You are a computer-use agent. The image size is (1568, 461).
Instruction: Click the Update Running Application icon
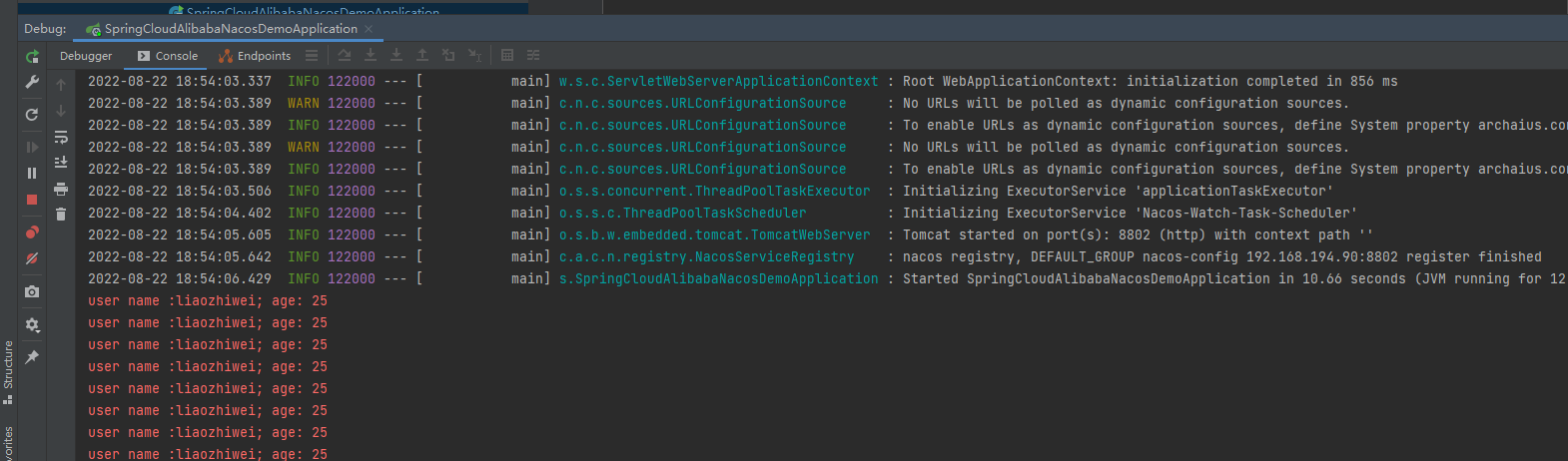[x=32, y=115]
